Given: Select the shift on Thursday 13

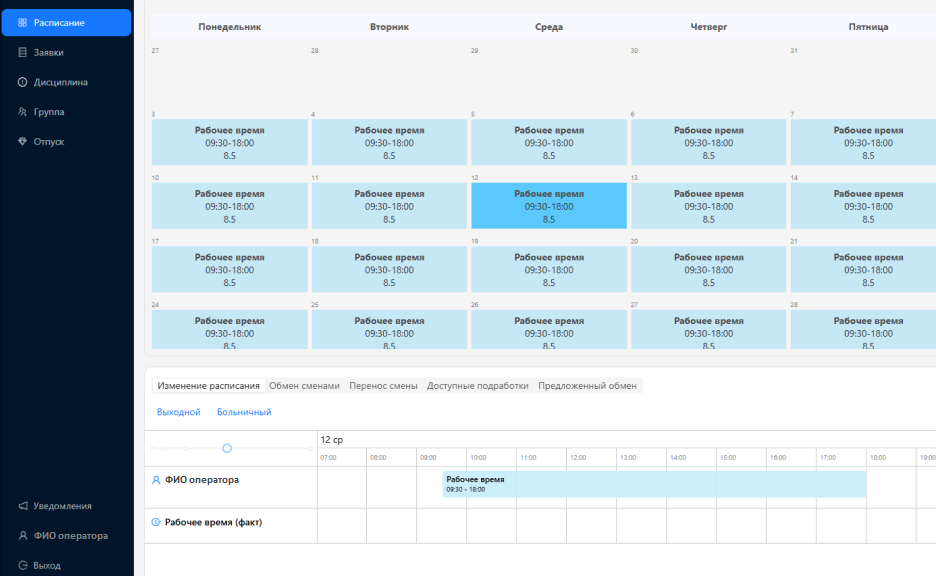Looking at the screenshot, I should (709, 206).
